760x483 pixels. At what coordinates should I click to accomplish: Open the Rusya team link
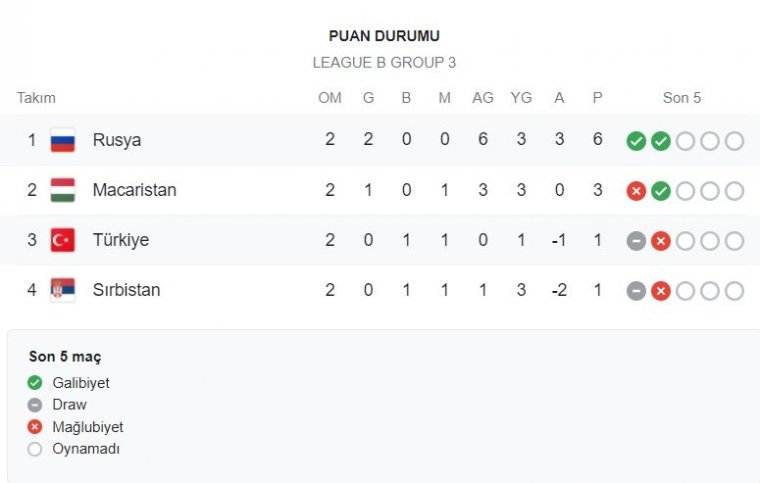pos(117,140)
